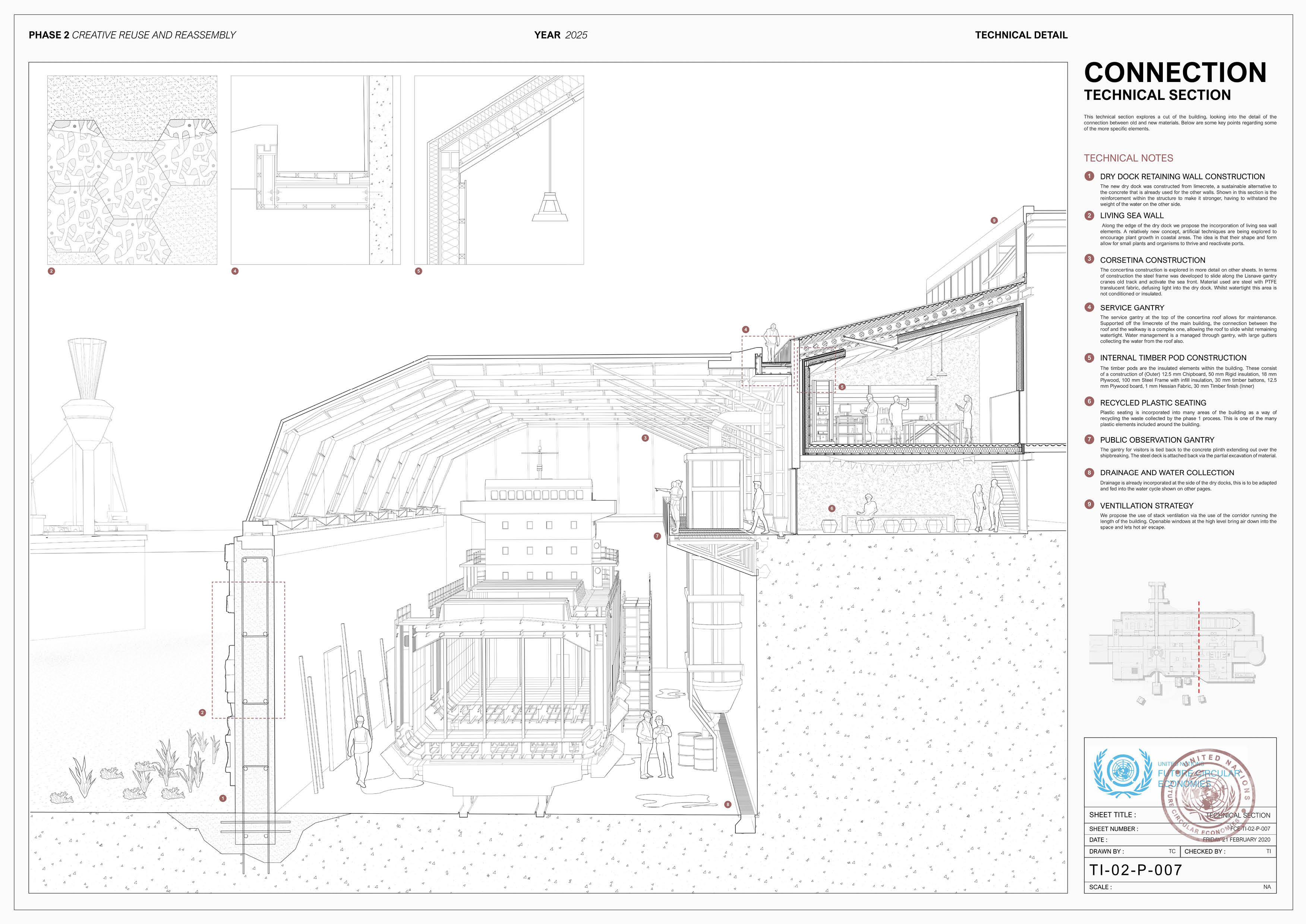
Task: Open the timber pod roof detail thumbnail
Action: pyautogui.click(x=499, y=170)
